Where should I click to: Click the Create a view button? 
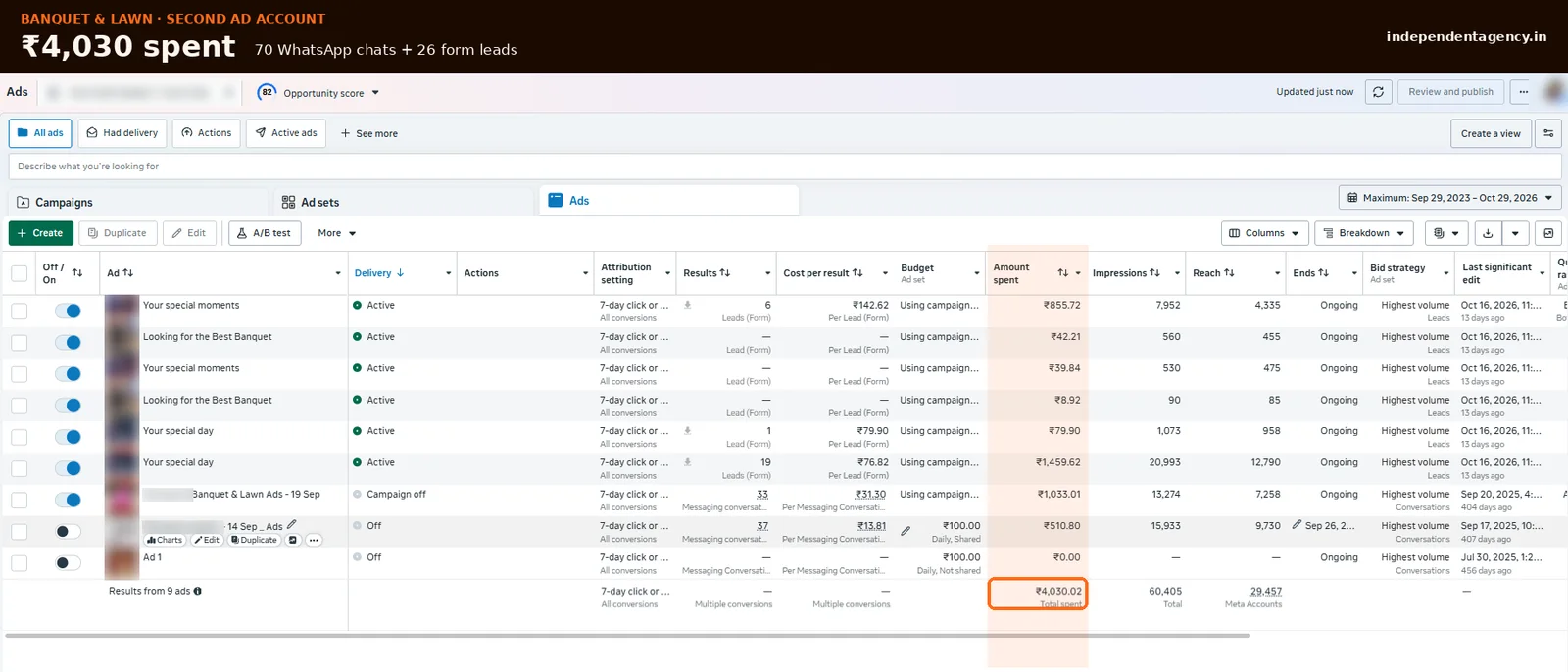(x=1491, y=133)
